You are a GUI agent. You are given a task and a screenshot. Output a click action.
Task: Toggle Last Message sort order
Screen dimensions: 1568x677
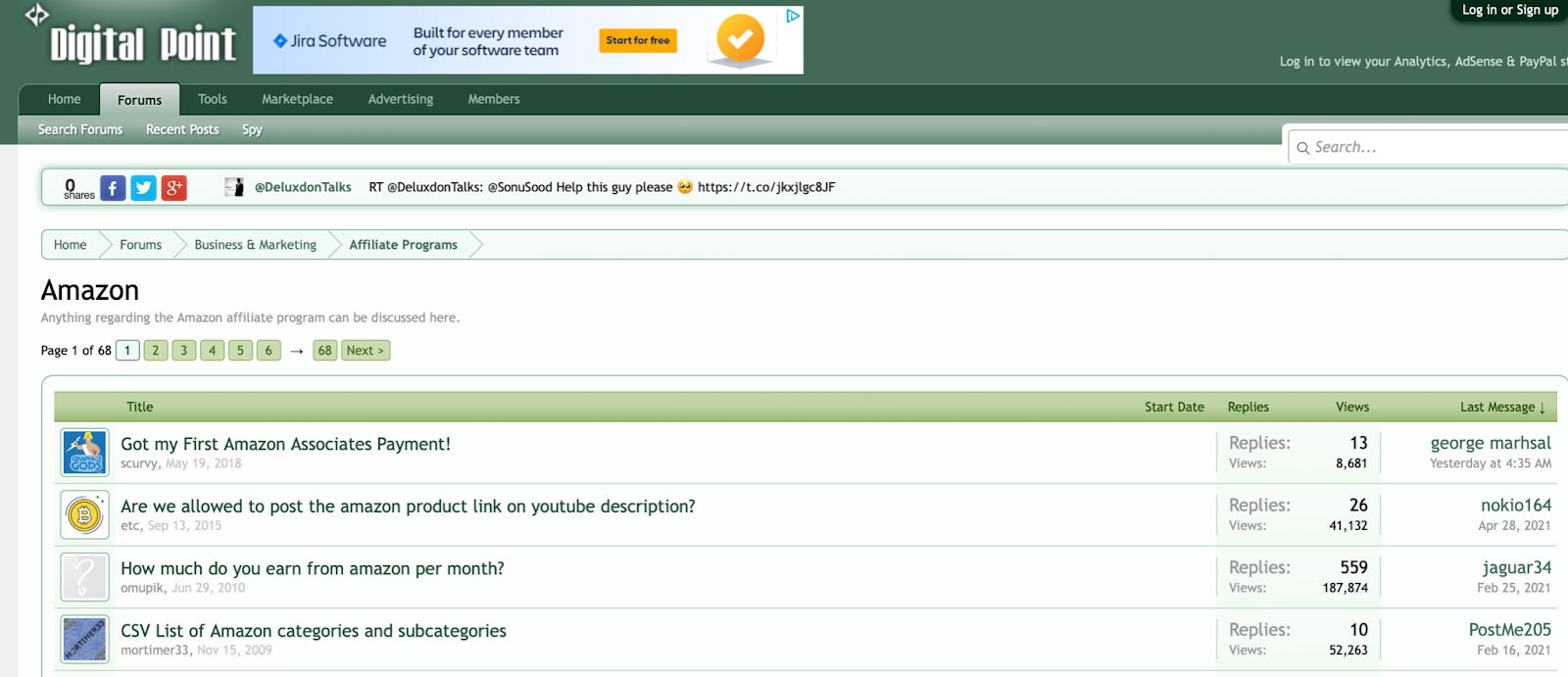[1502, 407]
